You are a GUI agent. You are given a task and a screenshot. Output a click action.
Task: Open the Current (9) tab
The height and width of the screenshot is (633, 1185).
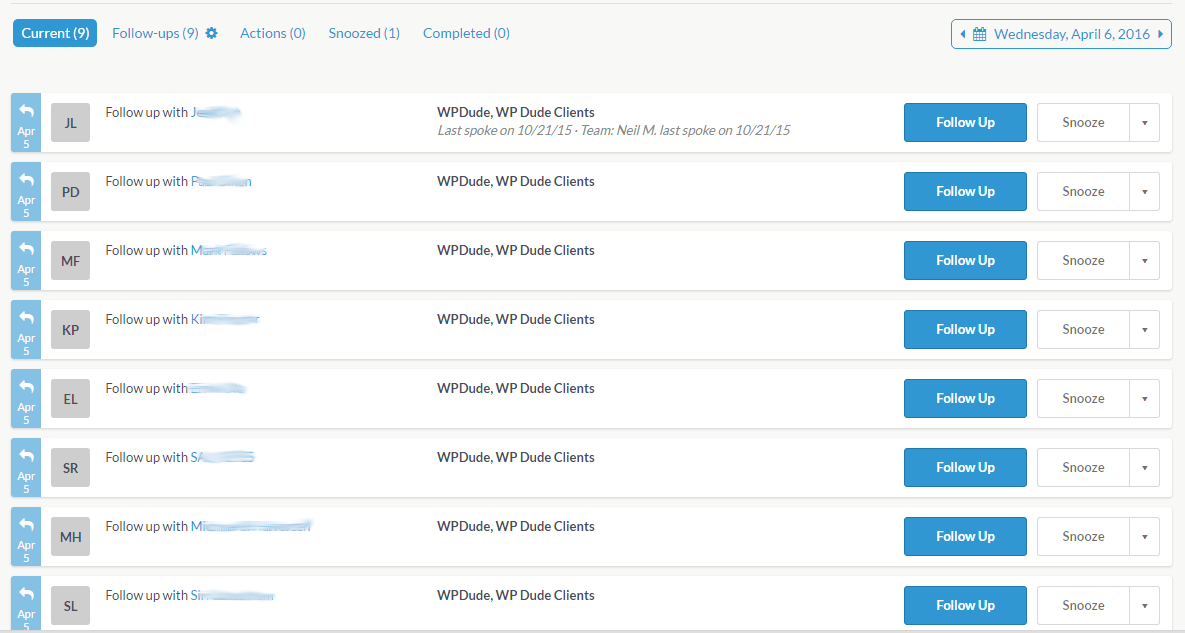[55, 33]
